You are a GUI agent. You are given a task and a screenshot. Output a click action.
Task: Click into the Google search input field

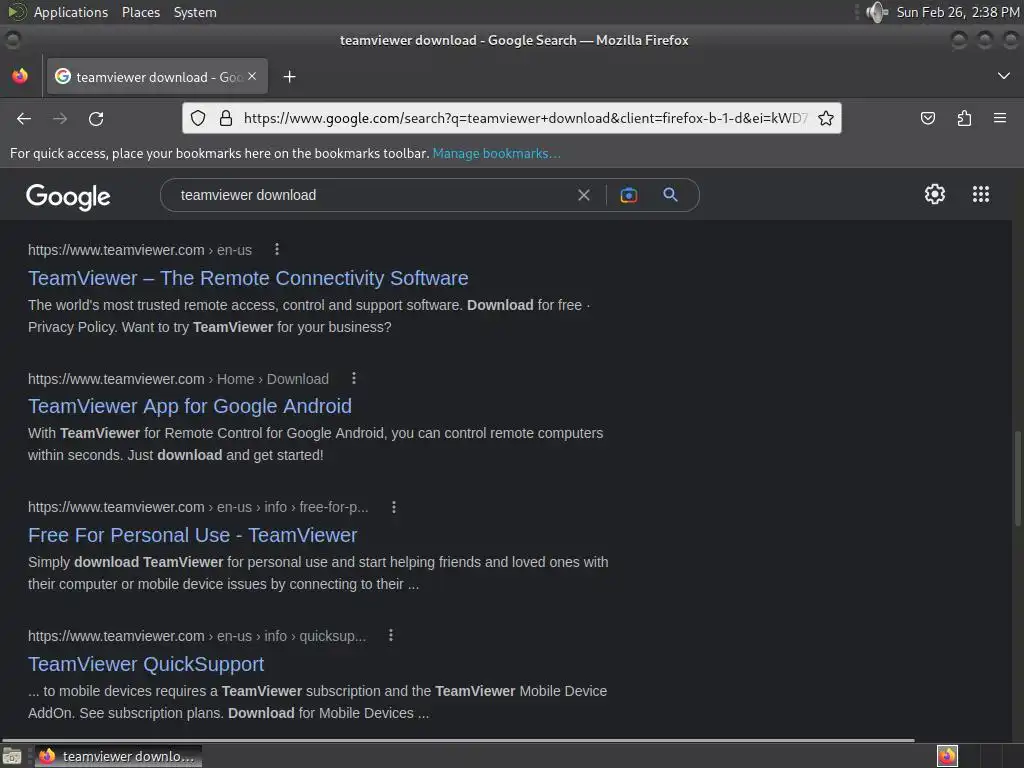(372, 195)
